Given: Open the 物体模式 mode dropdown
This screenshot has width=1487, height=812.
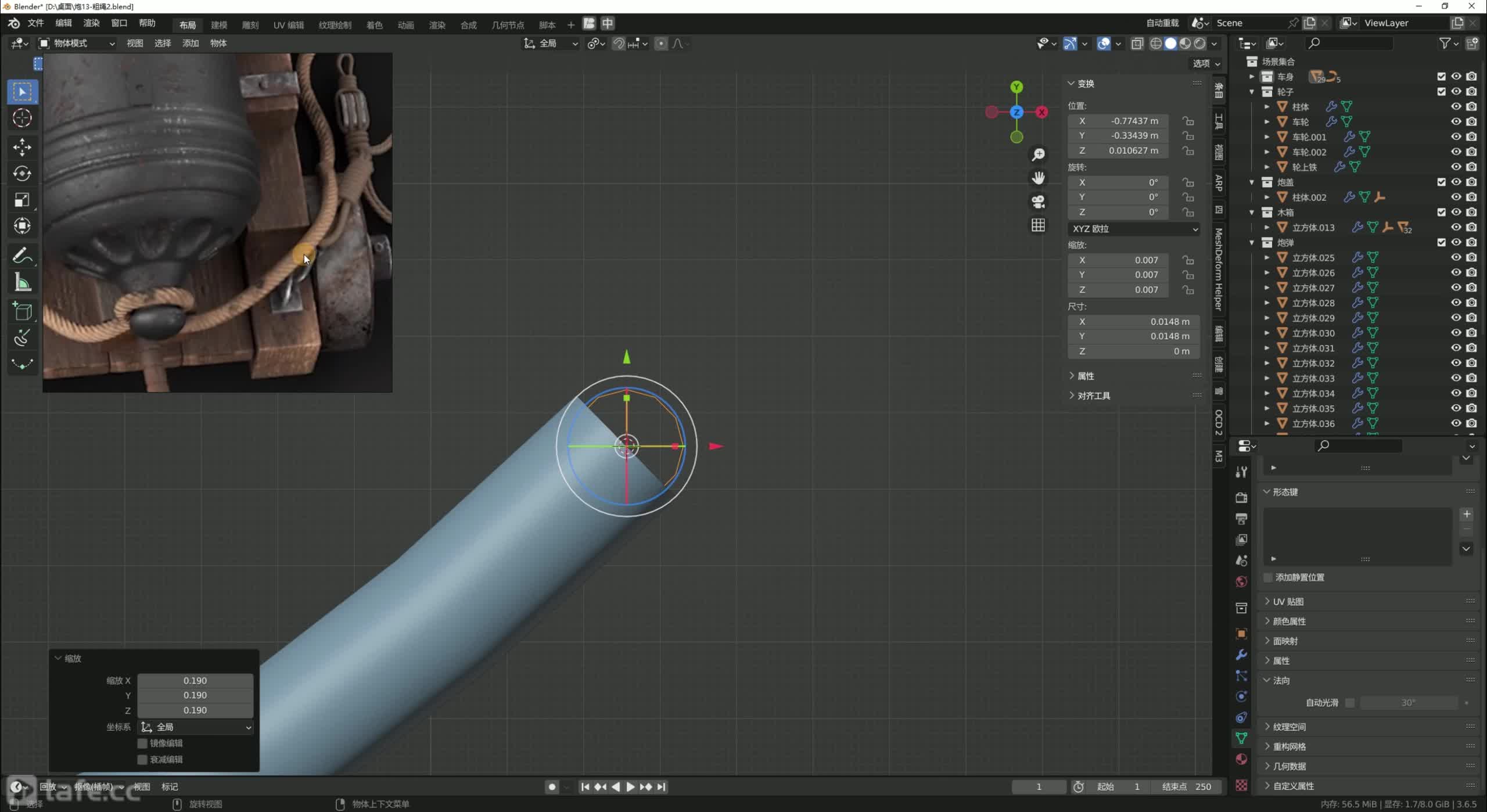Looking at the screenshot, I should [77, 44].
